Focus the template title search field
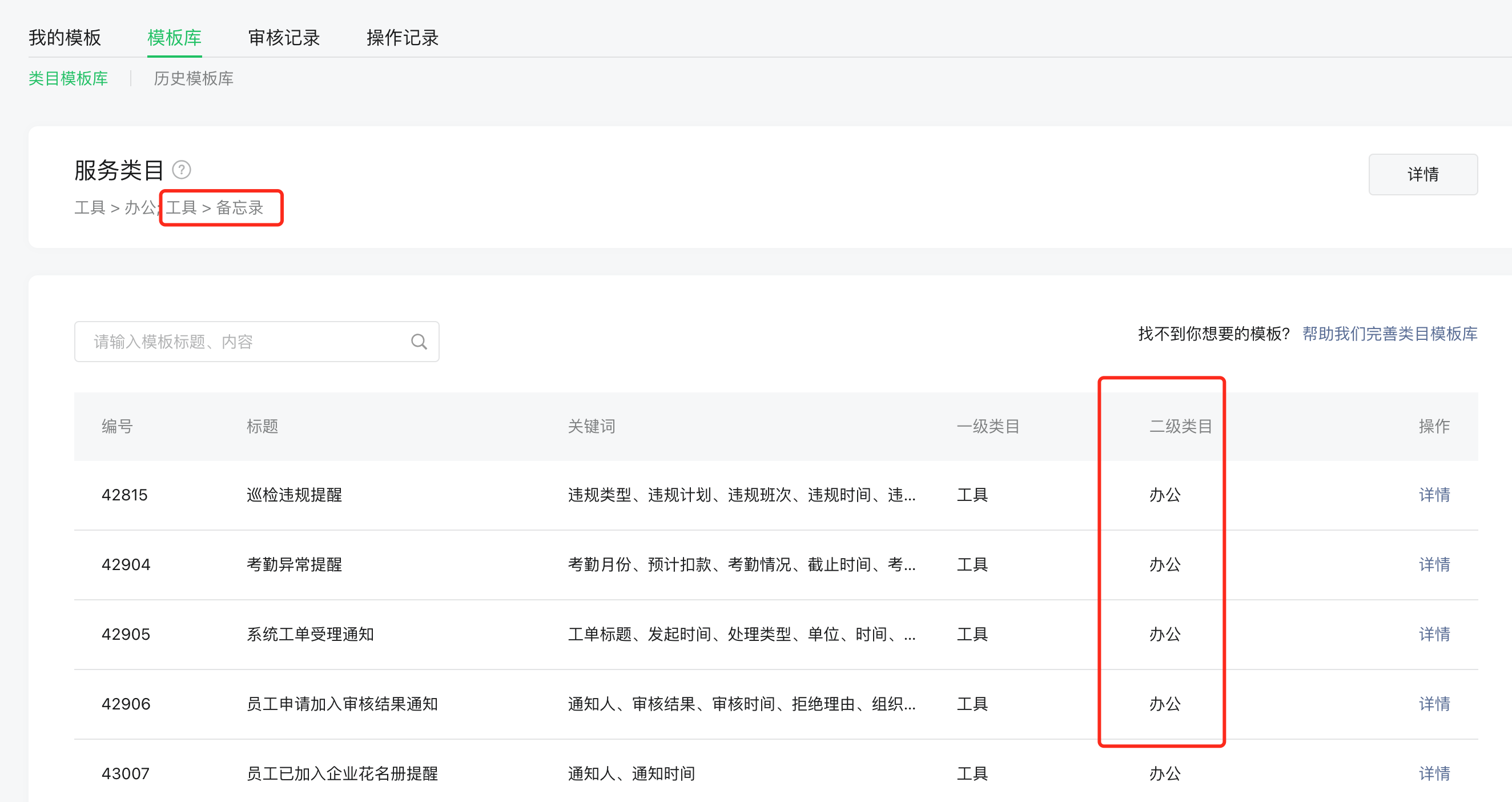This screenshot has width=1512, height=802. (x=247, y=342)
